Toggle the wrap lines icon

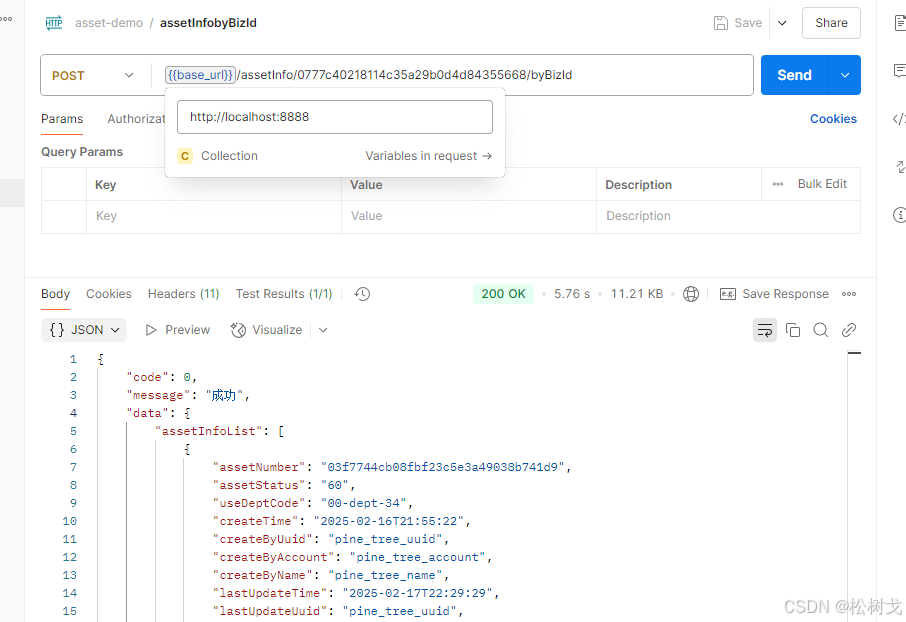[x=764, y=330]
